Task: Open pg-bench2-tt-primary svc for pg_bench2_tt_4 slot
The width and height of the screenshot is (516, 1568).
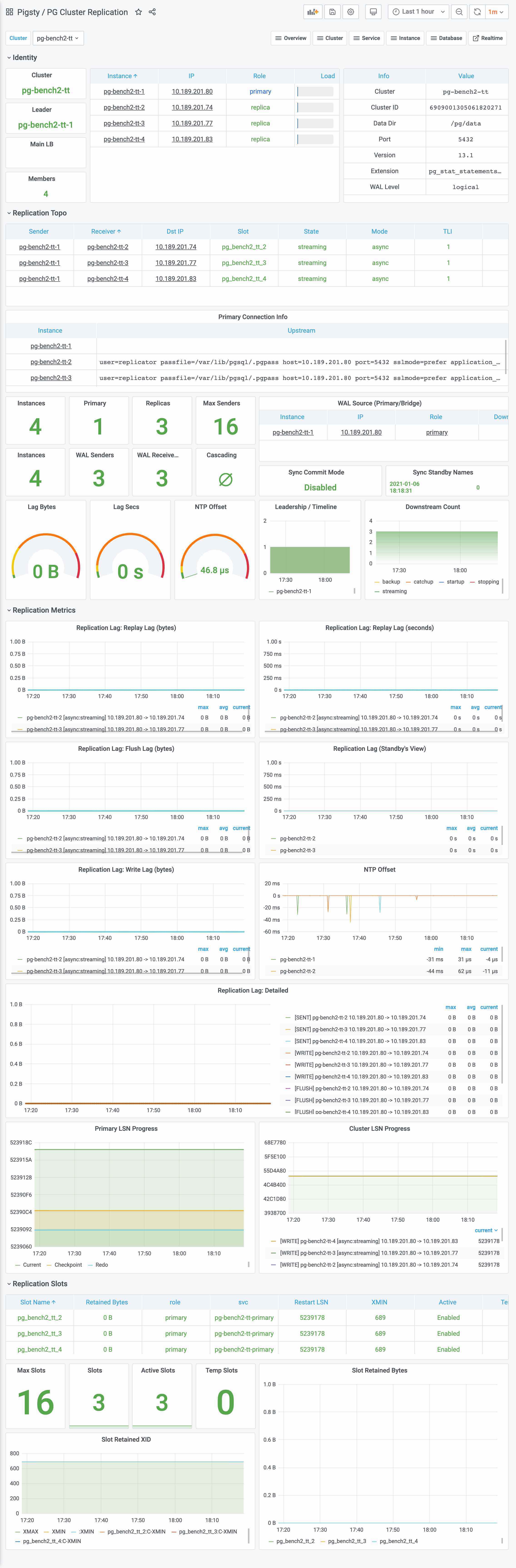Action: click(x=244, y=1349)
